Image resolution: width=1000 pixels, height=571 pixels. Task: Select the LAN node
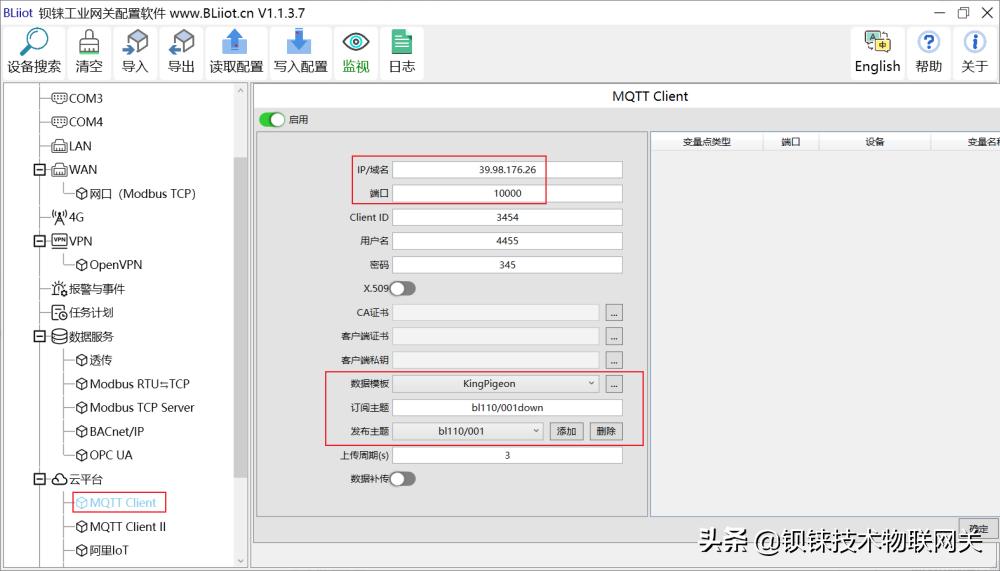[x=71, y=146]
